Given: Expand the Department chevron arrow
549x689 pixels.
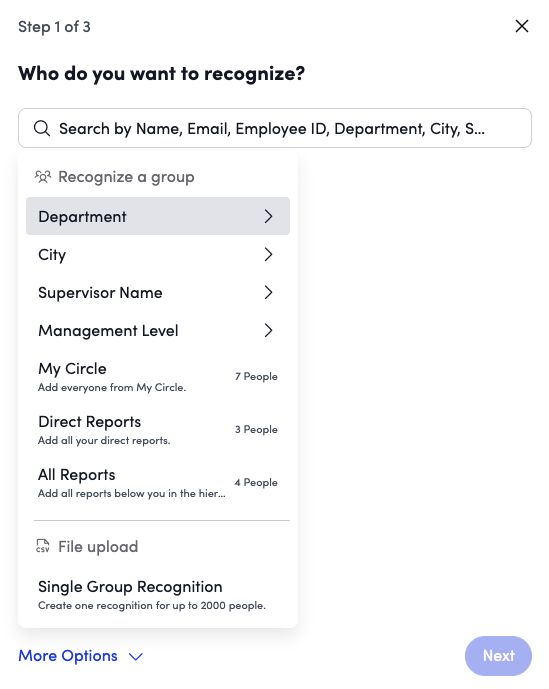Looking at the screenshot, I should (x=269, y=216).
